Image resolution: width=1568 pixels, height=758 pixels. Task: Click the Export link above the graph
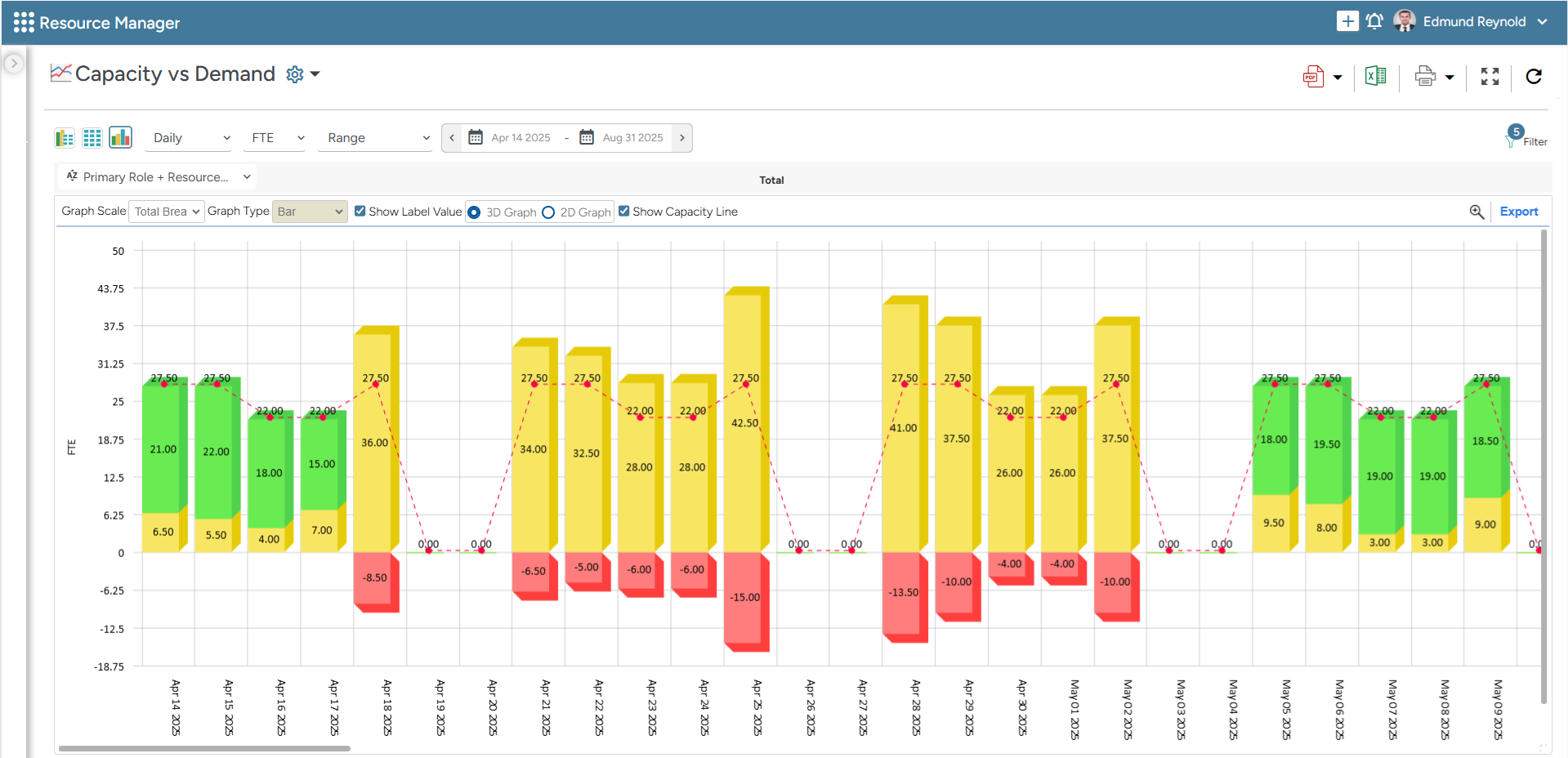(1518, 212)
